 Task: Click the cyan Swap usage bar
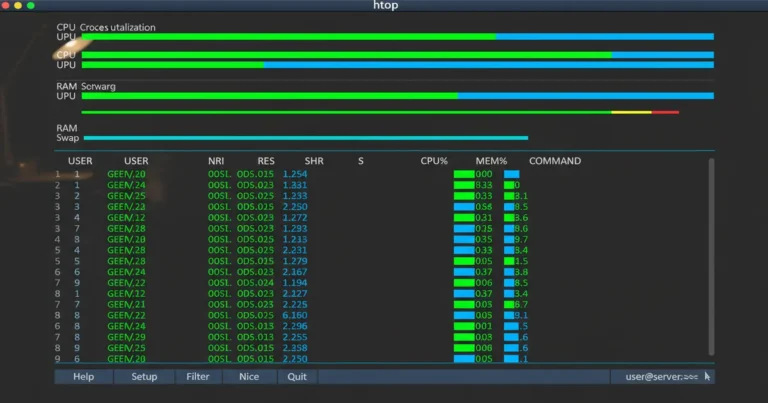pyautogui.click(x=306, y=138)
